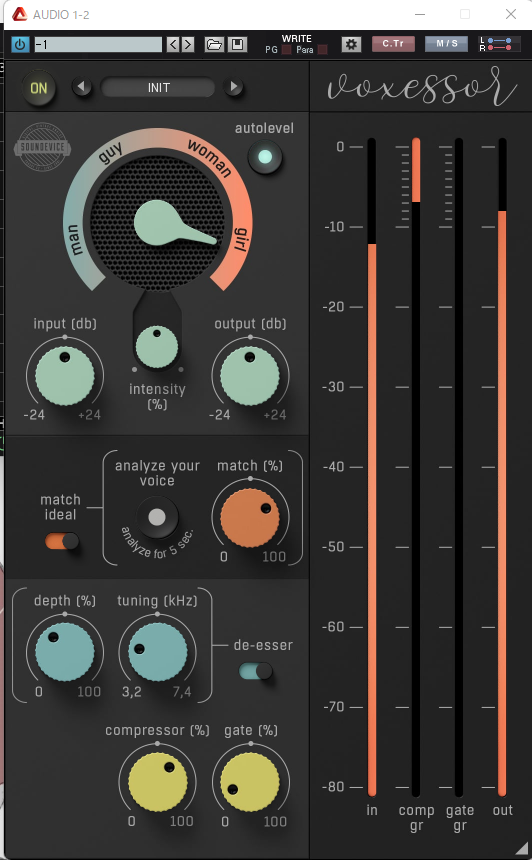Open the INIT preset menu
This screenshot has width=532, height=860.
point(158,87)
